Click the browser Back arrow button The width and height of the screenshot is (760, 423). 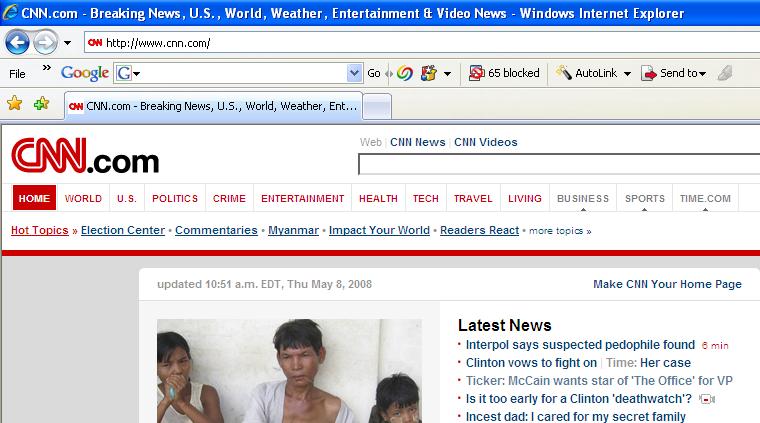[17, 43]
